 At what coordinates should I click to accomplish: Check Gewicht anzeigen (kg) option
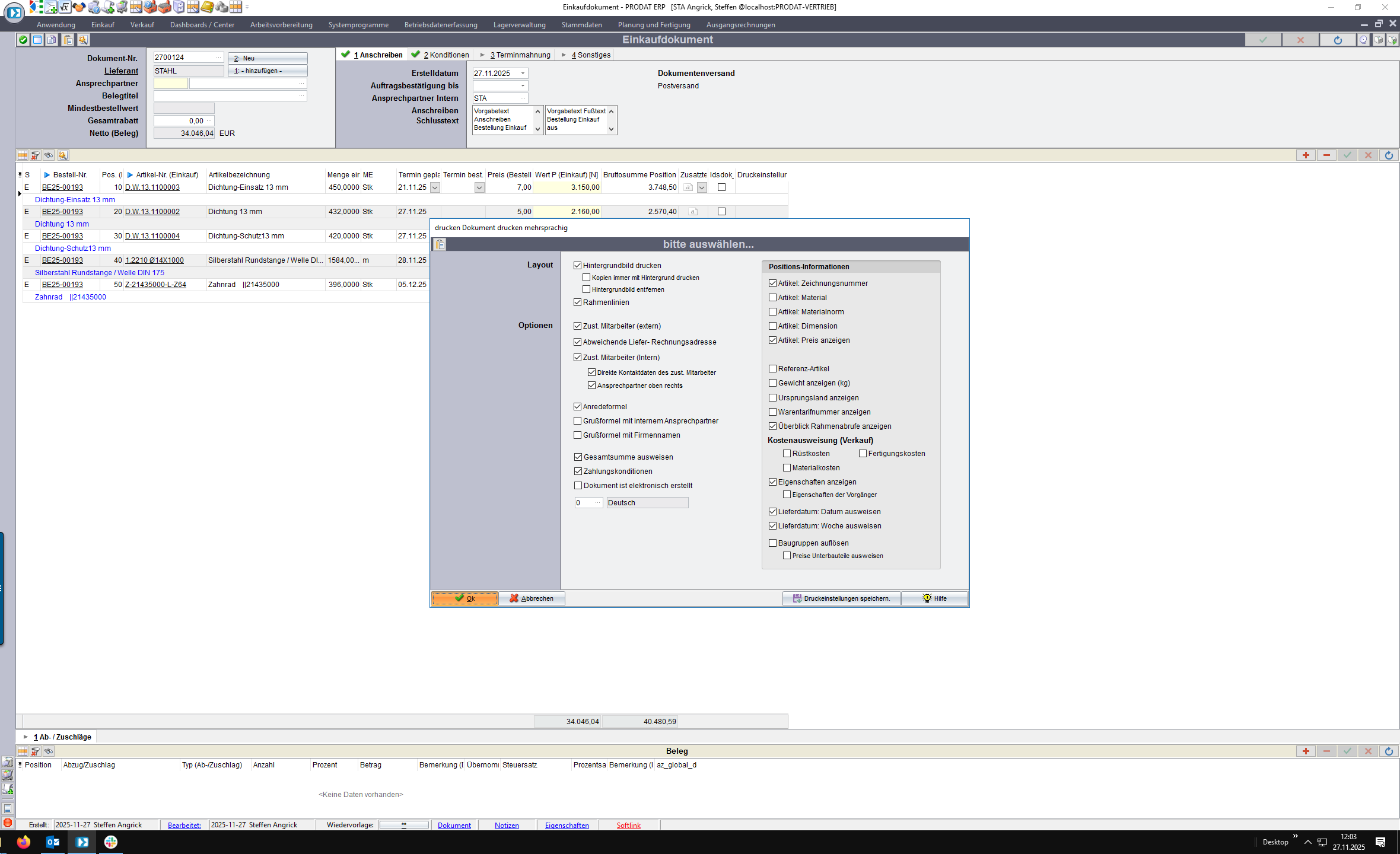coord(773,383)
